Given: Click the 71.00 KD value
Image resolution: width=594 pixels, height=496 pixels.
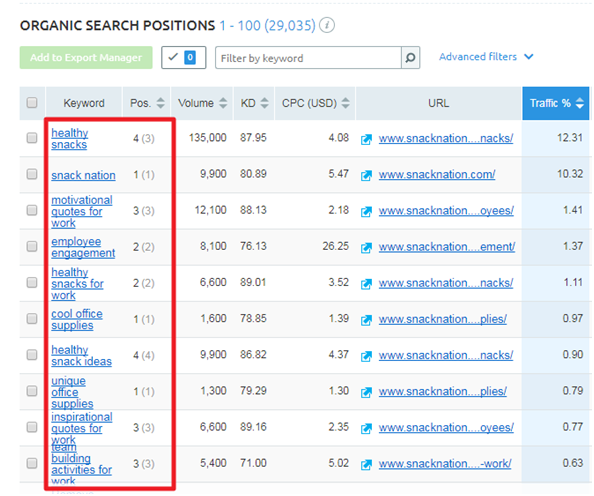Looking at the screenshot, I should (x=253, y=463).
